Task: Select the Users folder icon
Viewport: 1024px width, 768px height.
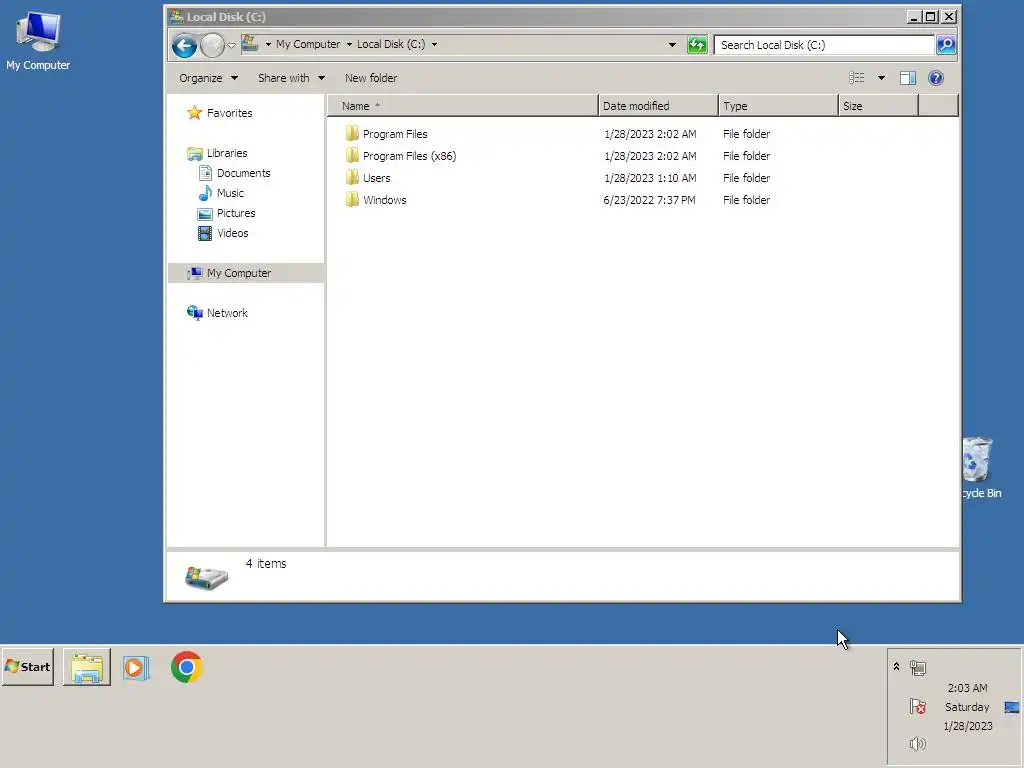Action: pos(352,178)
